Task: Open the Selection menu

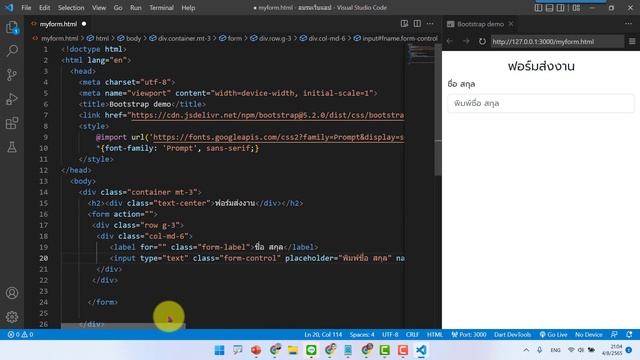Action: 71,8
